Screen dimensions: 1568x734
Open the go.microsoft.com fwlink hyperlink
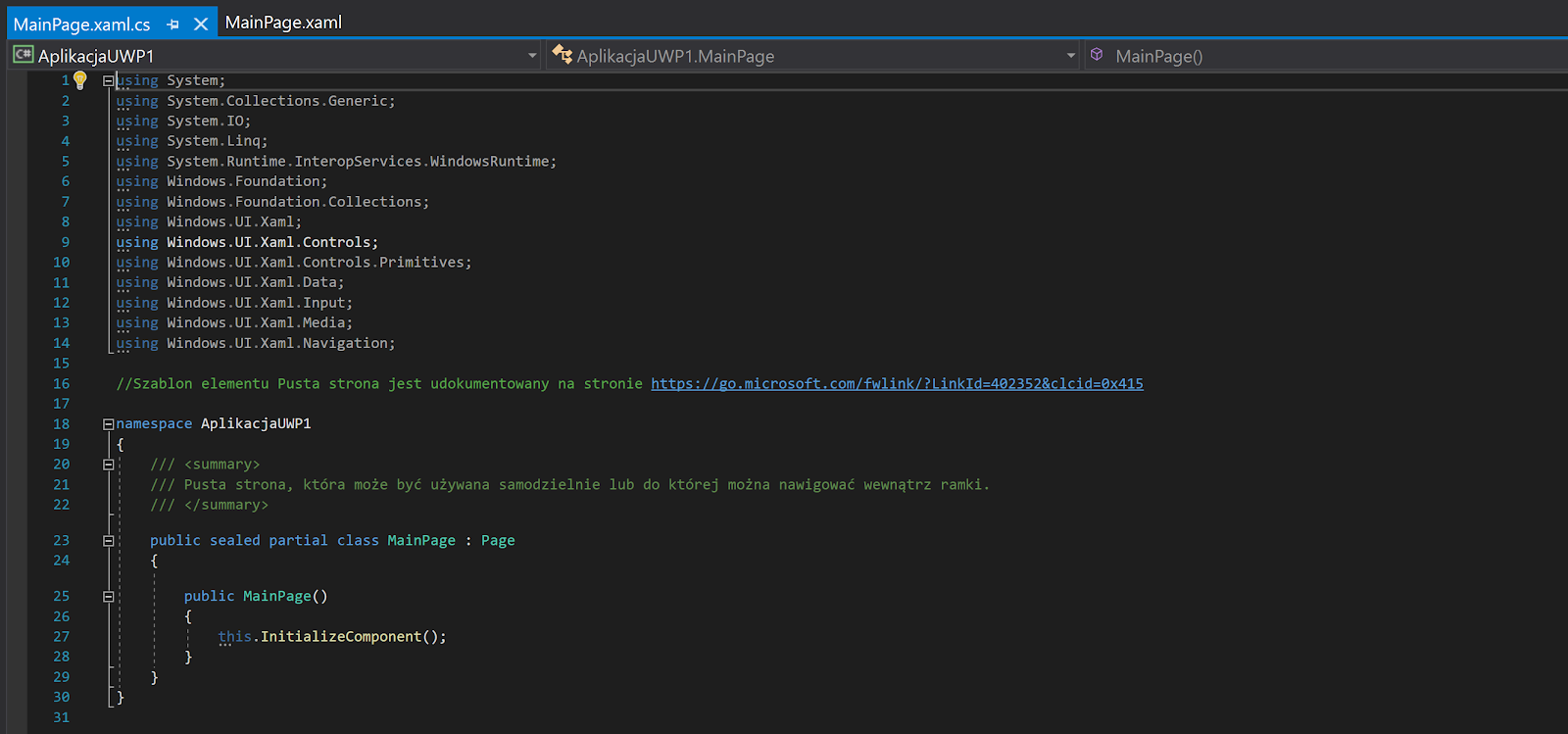click(897, 384)
